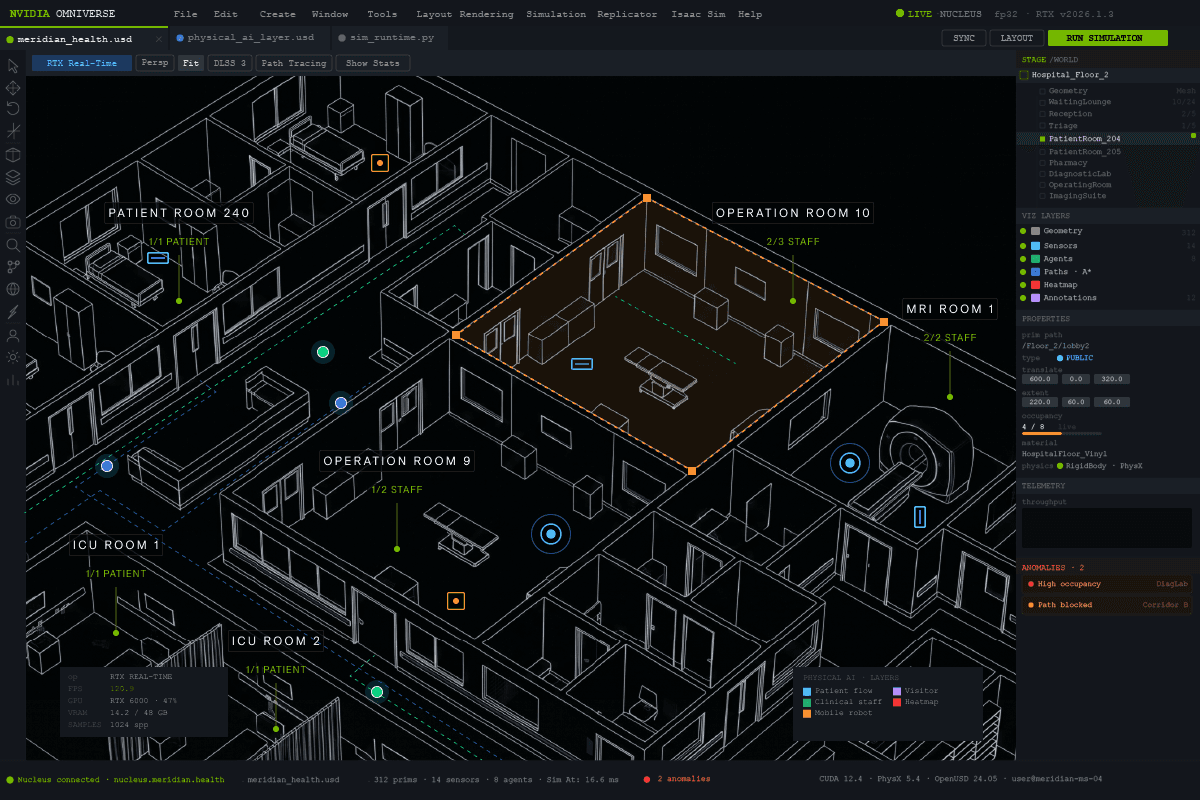Toggle the Heatmap layer visibility dot
This screenshot has width=1200, height=800.
pos(1023,285)
